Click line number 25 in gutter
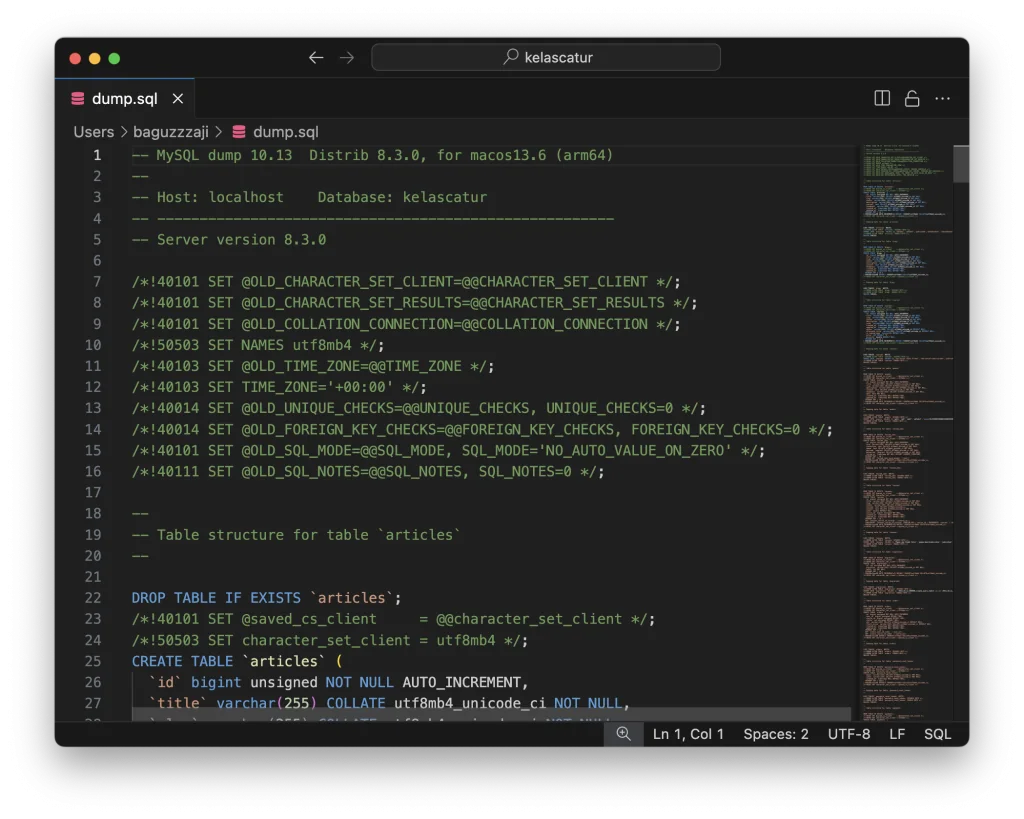This screenshot has width=1024, height=819. [x=93, y=661]
